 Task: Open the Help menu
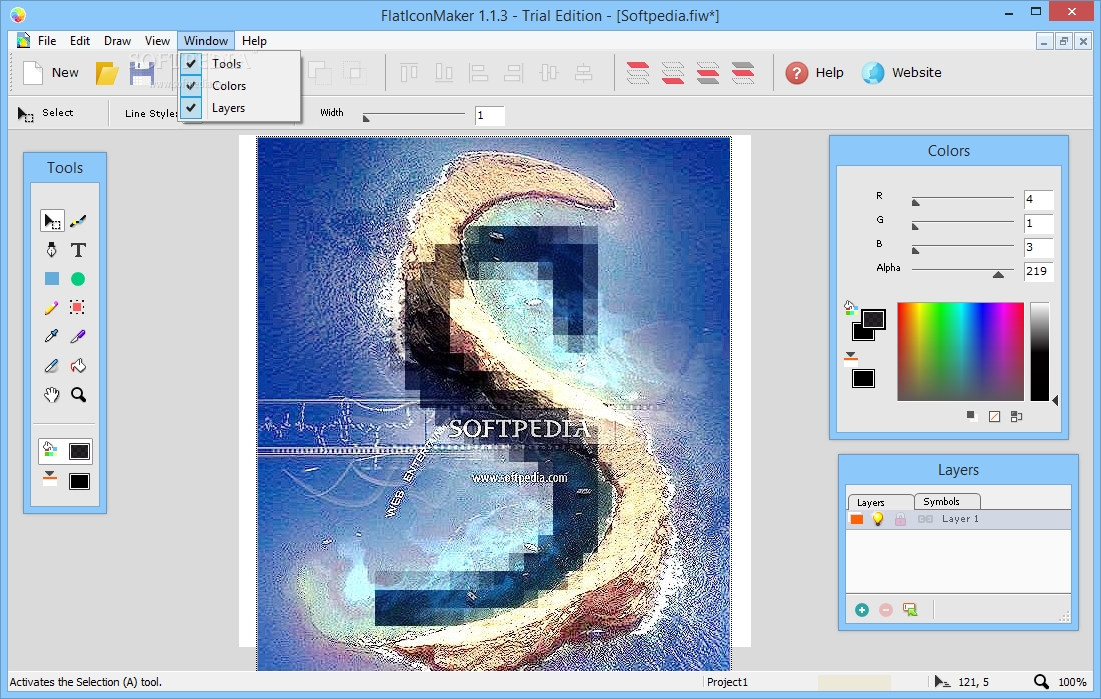pos(254,41)
